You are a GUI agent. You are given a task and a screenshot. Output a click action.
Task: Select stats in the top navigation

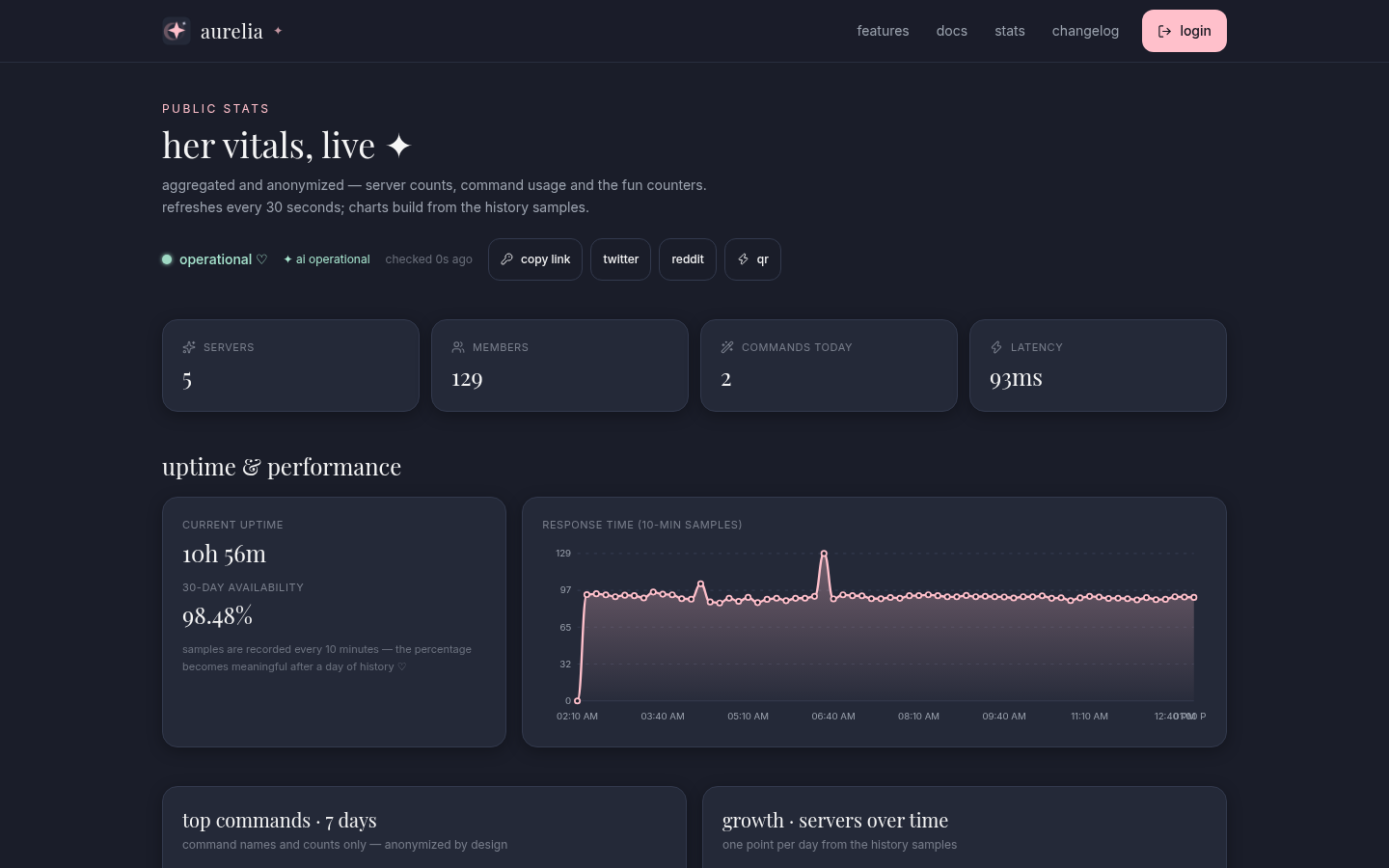1010,31
